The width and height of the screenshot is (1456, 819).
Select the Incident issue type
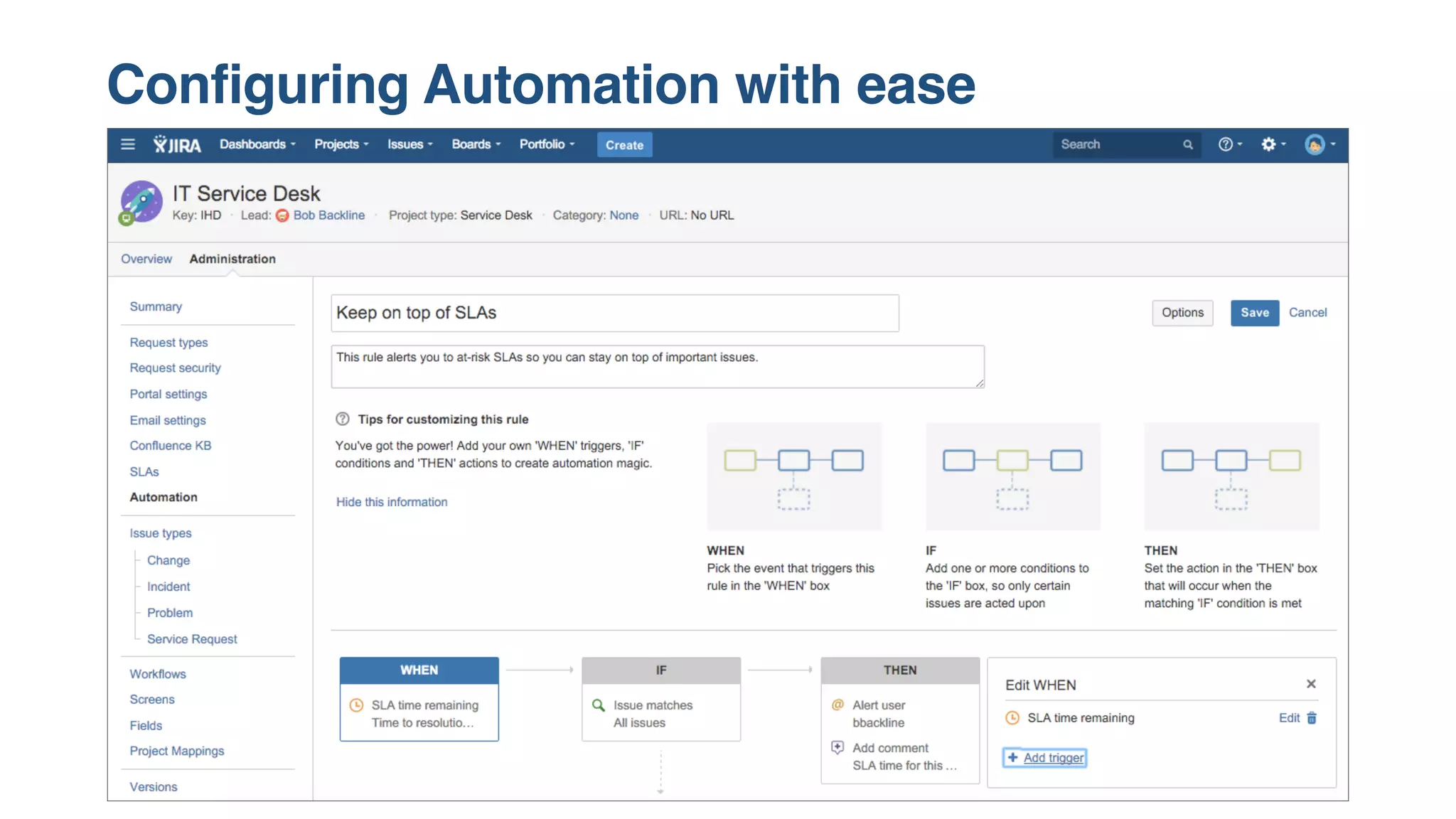click(x=168, y=587)
